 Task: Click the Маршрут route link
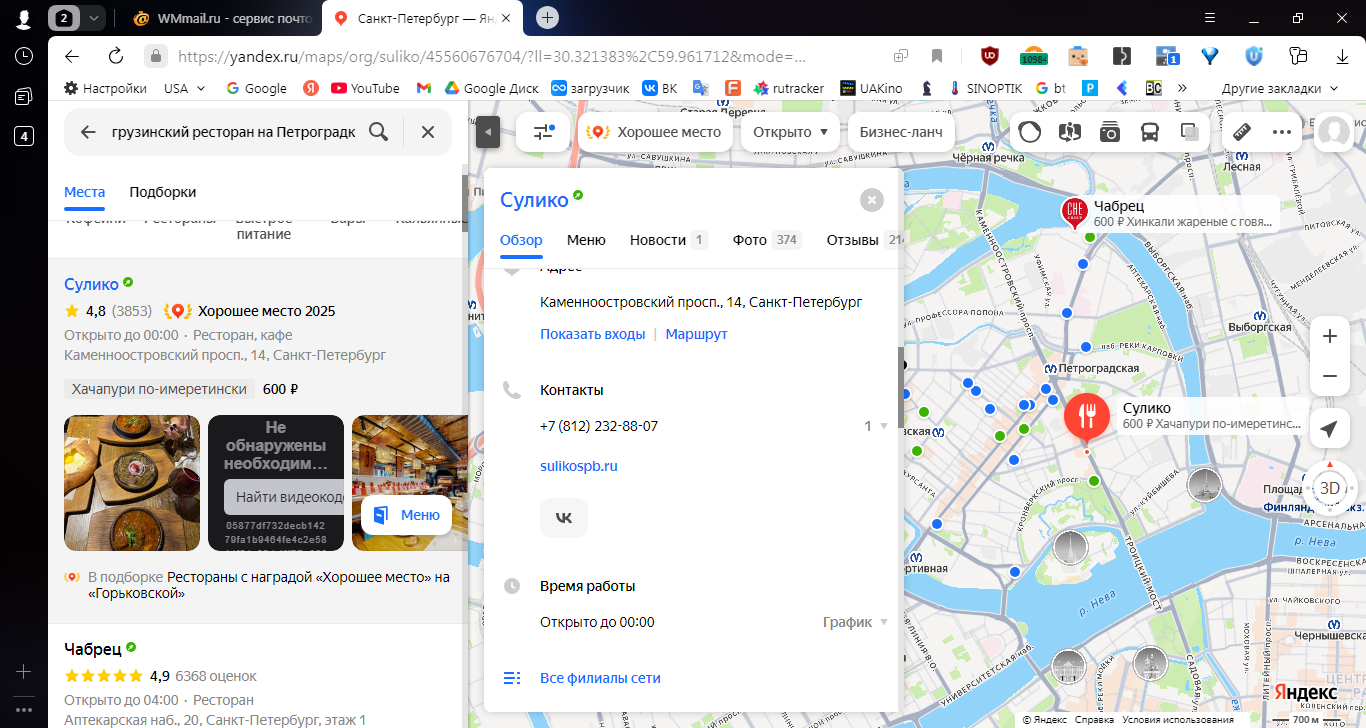tap(697, 334)
